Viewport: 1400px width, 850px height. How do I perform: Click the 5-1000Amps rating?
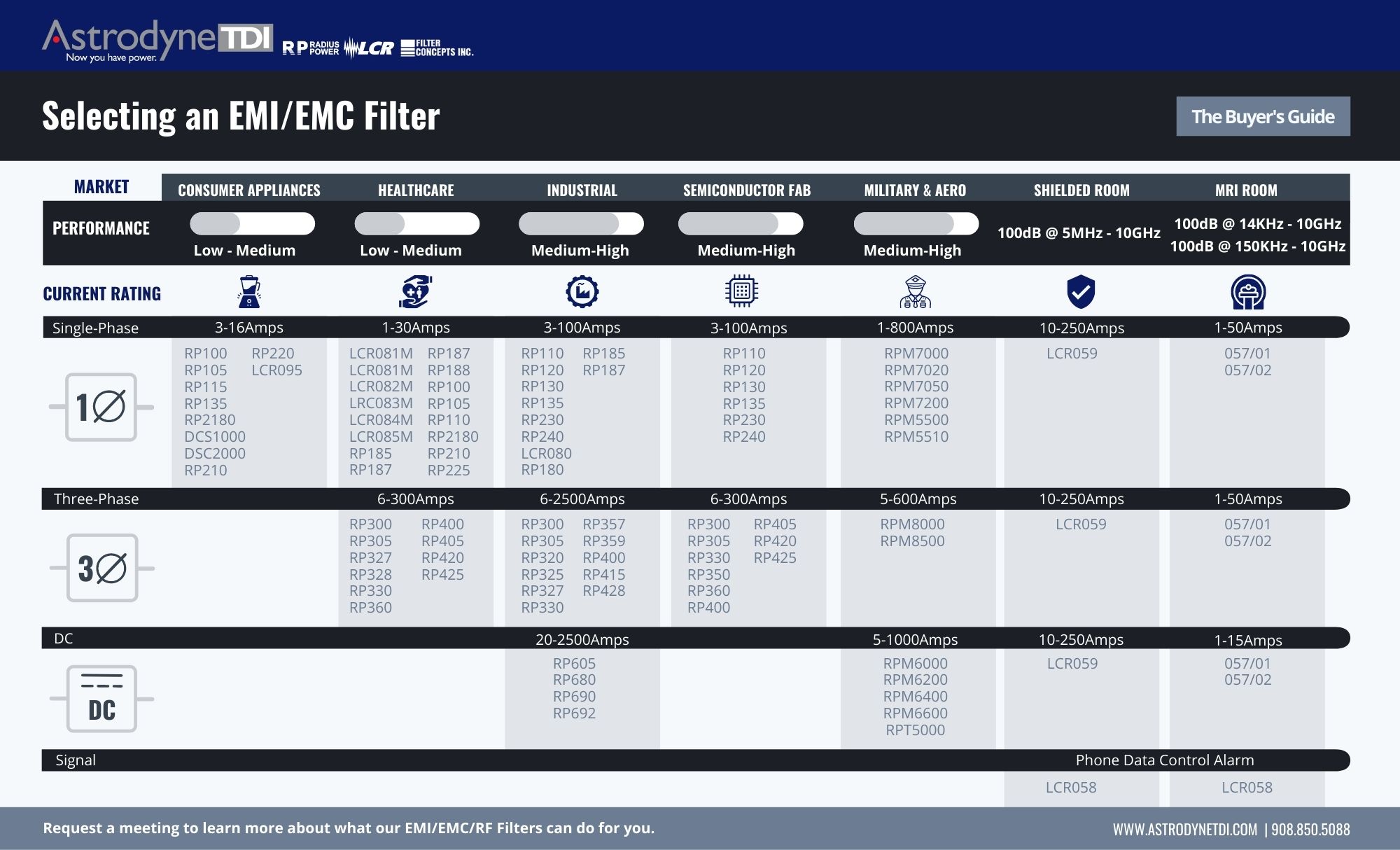click(x=916, y=639)
